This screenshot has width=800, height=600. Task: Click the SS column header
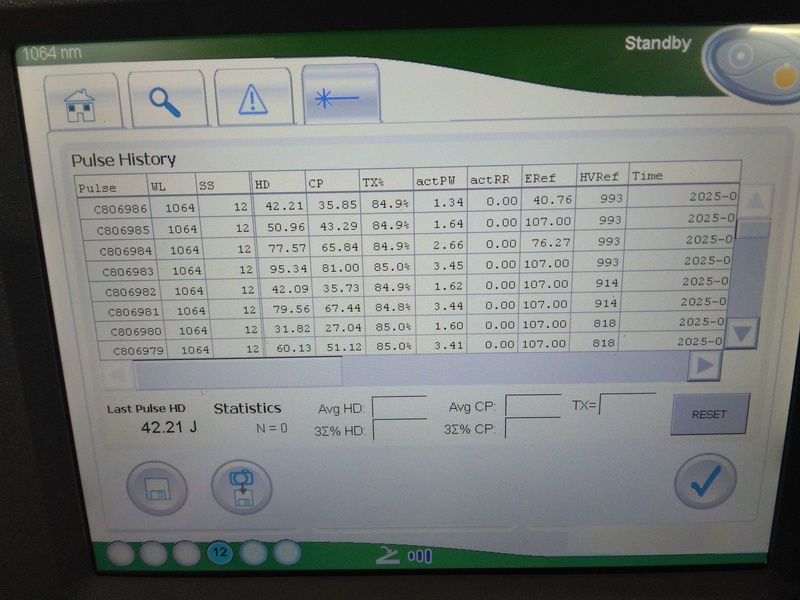click(x=223, y=184)
